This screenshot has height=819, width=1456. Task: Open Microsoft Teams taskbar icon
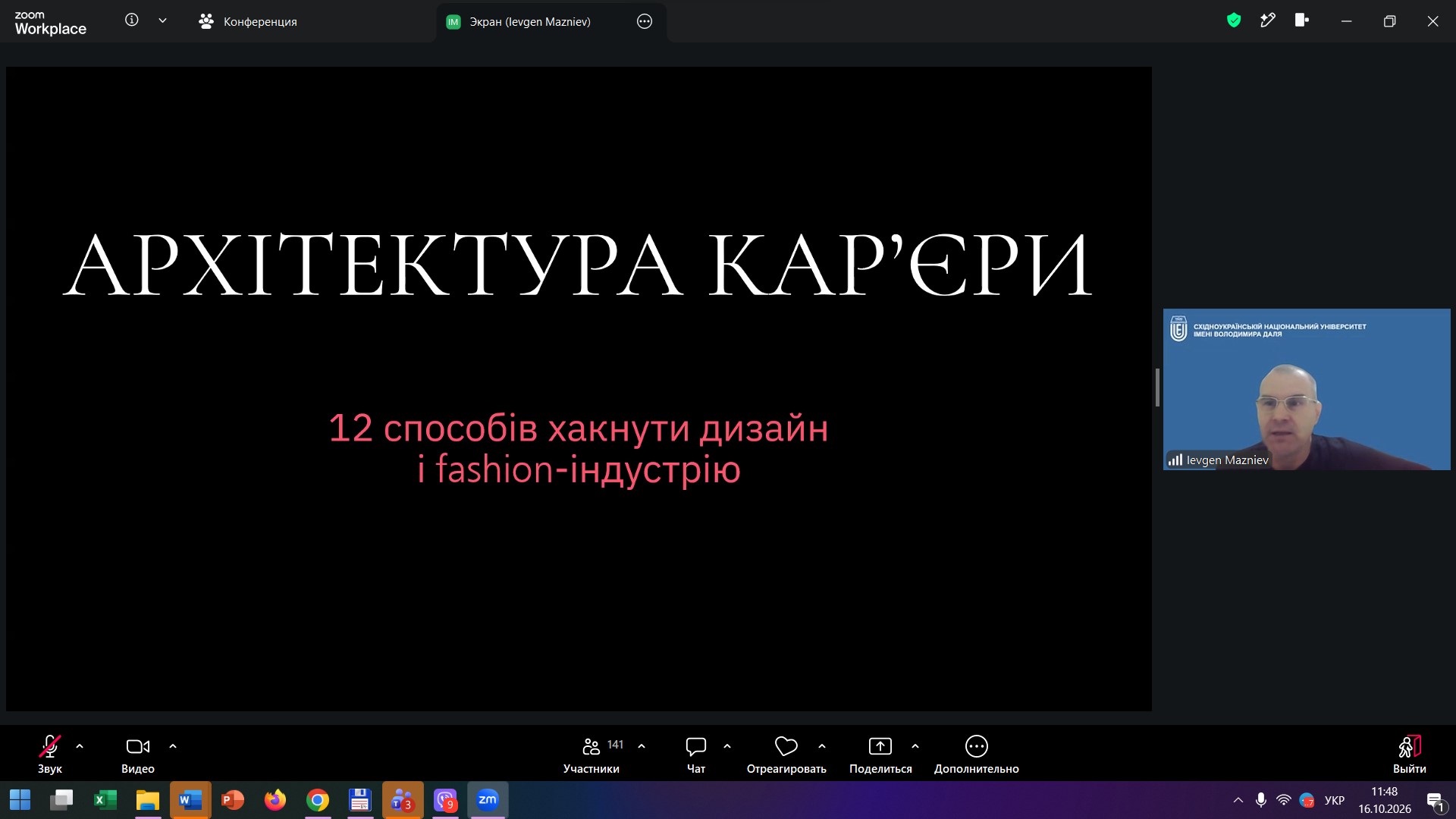tap(403, 800)
